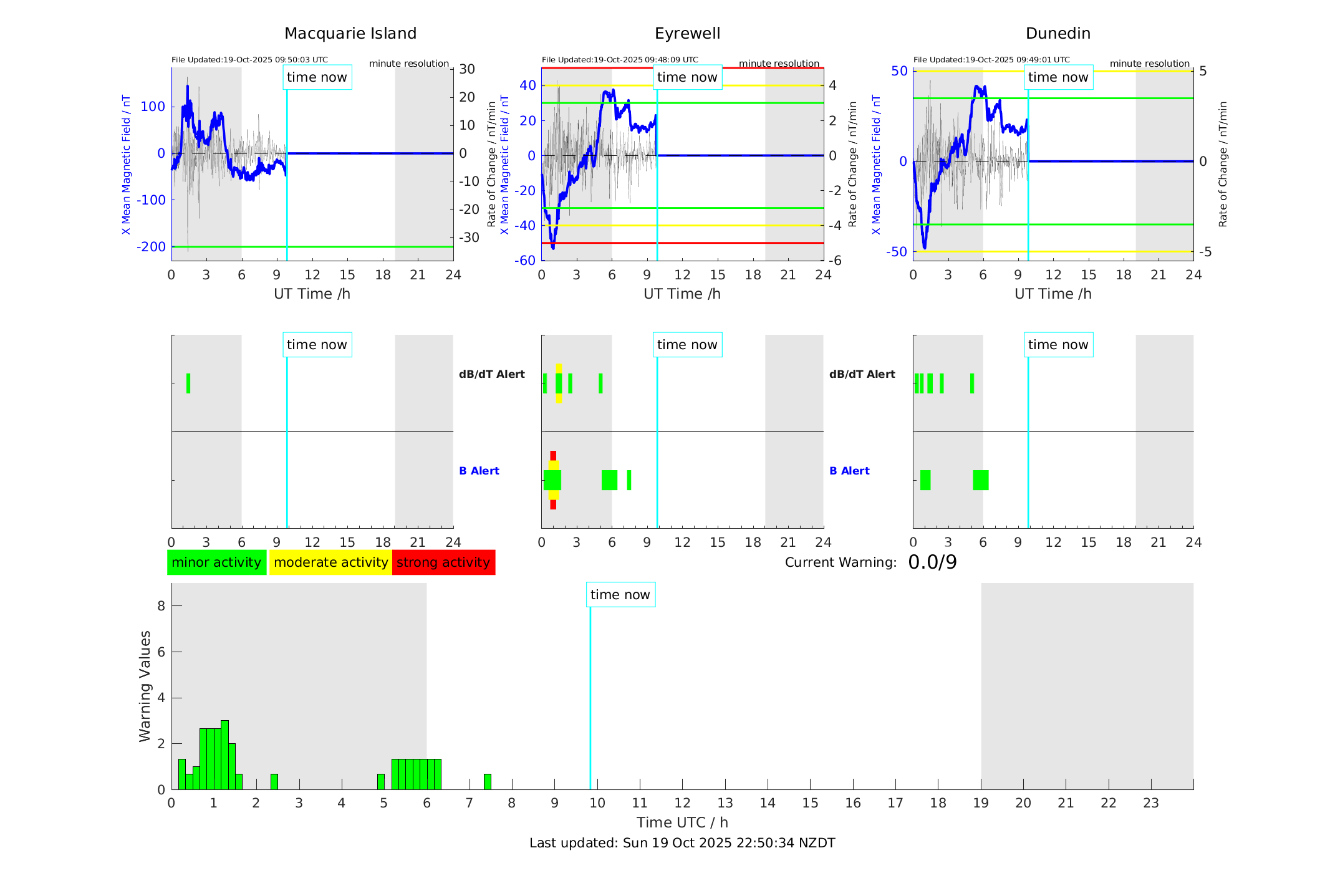Click the Eyrewell dB/dT Alert label

492,374
